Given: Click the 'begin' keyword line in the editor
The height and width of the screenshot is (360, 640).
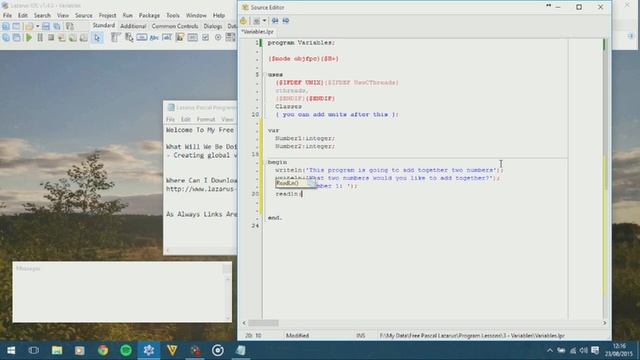Looking at the screenshot, I should coord(277,162).
